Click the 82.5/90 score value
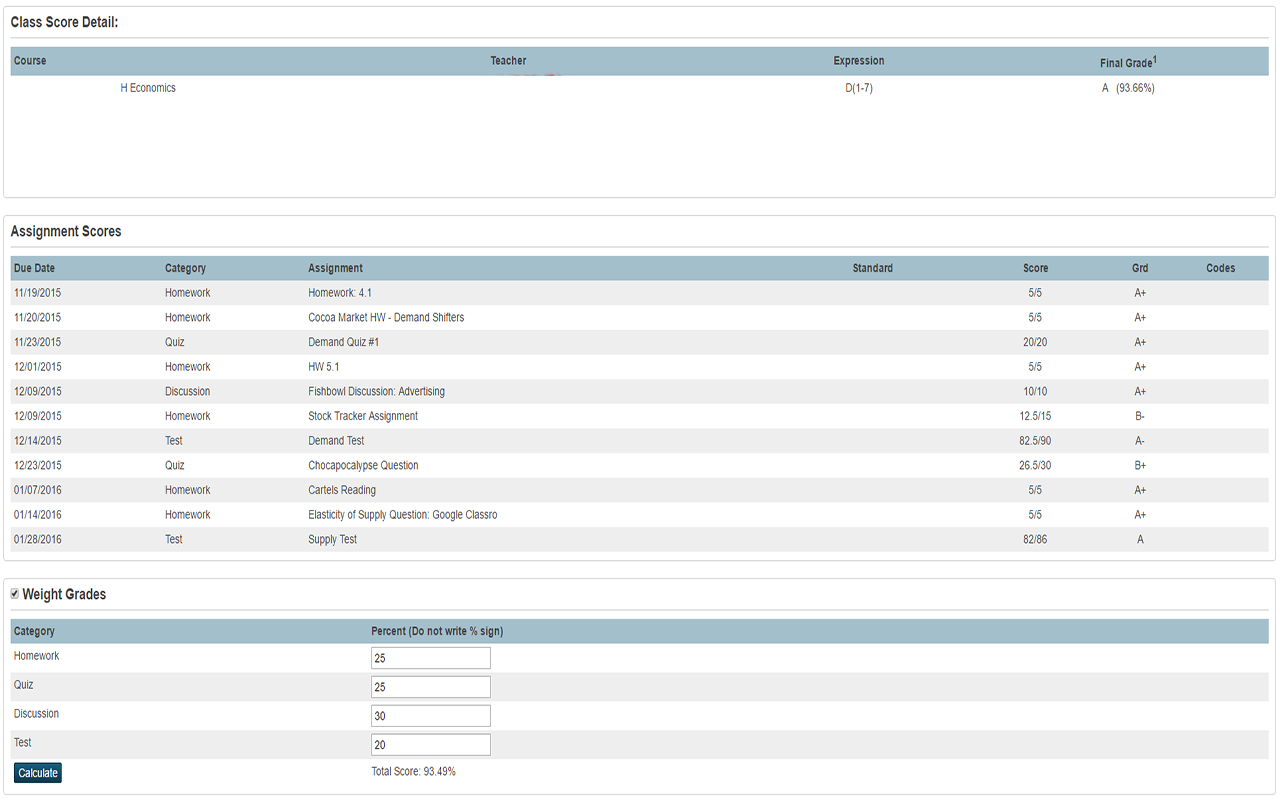Screen dimensions: 1280x800 [1035, 441]
